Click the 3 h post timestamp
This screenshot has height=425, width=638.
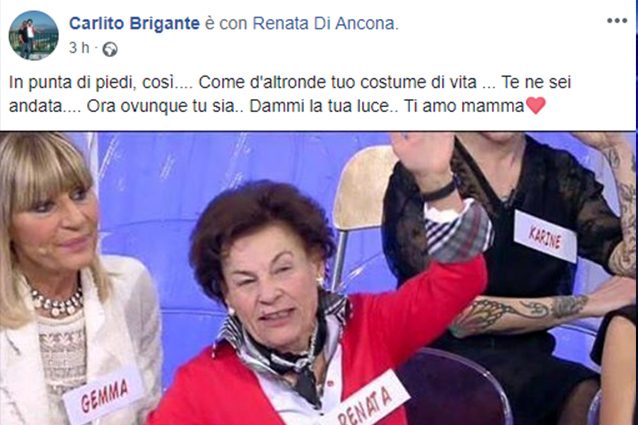[x=79, y=48]
